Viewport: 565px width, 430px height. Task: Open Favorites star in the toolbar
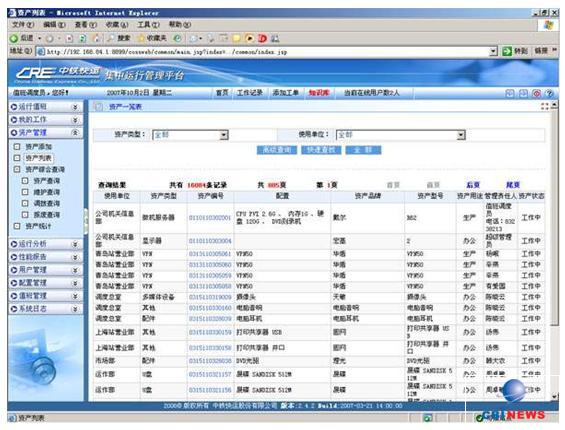141,38
